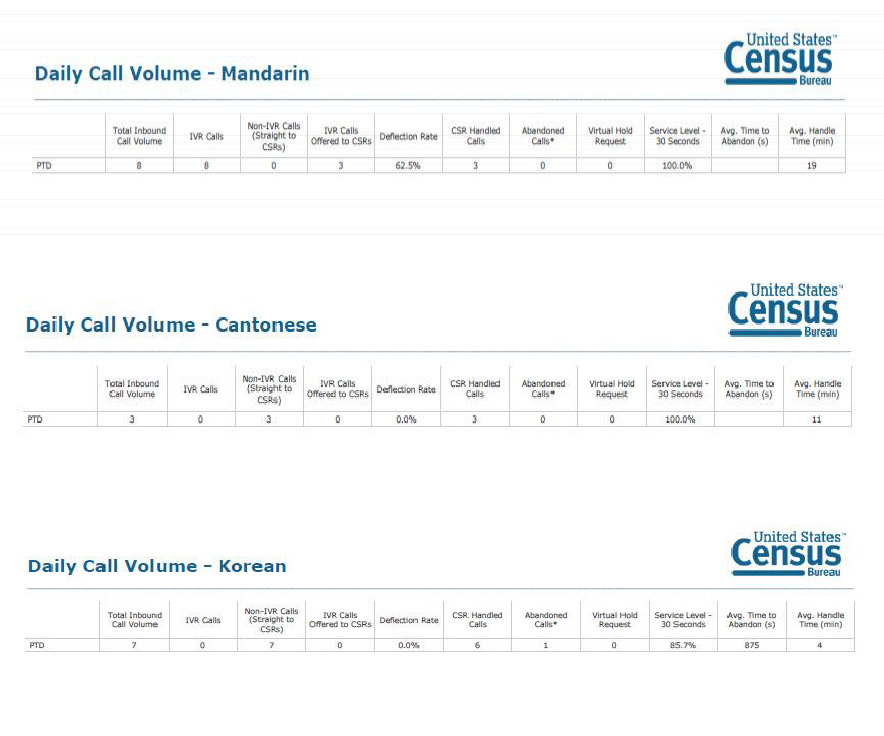
Task: Select Korean Service Level value 85.7%
Action: point(682,645)
